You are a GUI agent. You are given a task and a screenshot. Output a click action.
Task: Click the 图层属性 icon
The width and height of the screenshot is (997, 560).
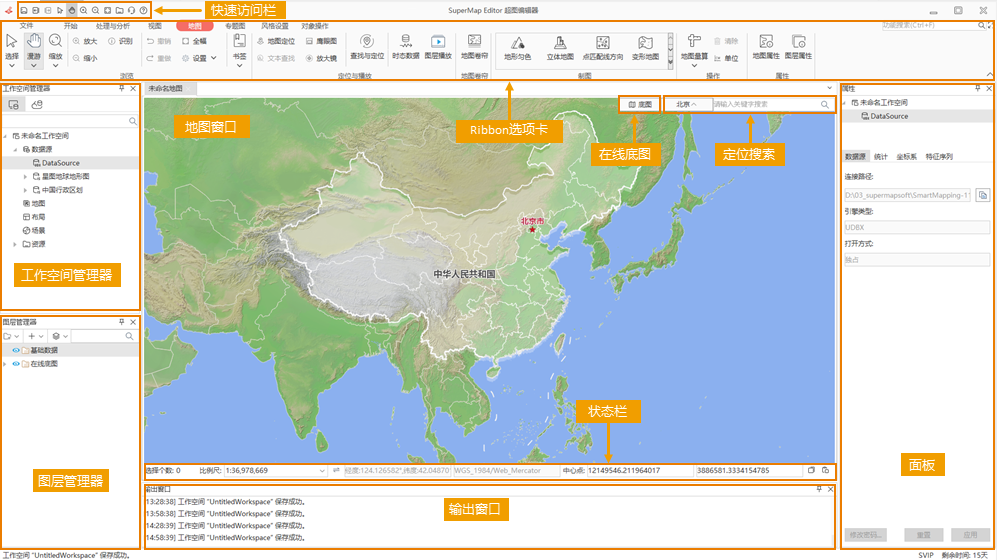(798, 42)
